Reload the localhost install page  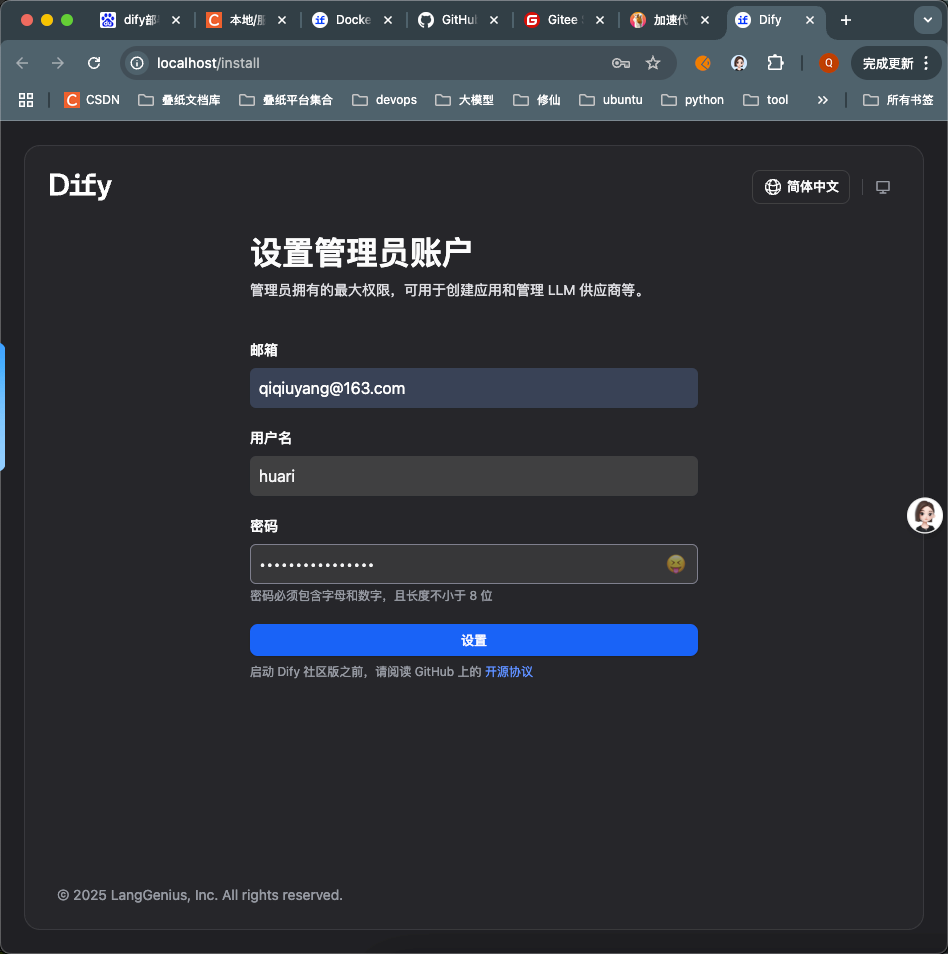tap(94, 63)
